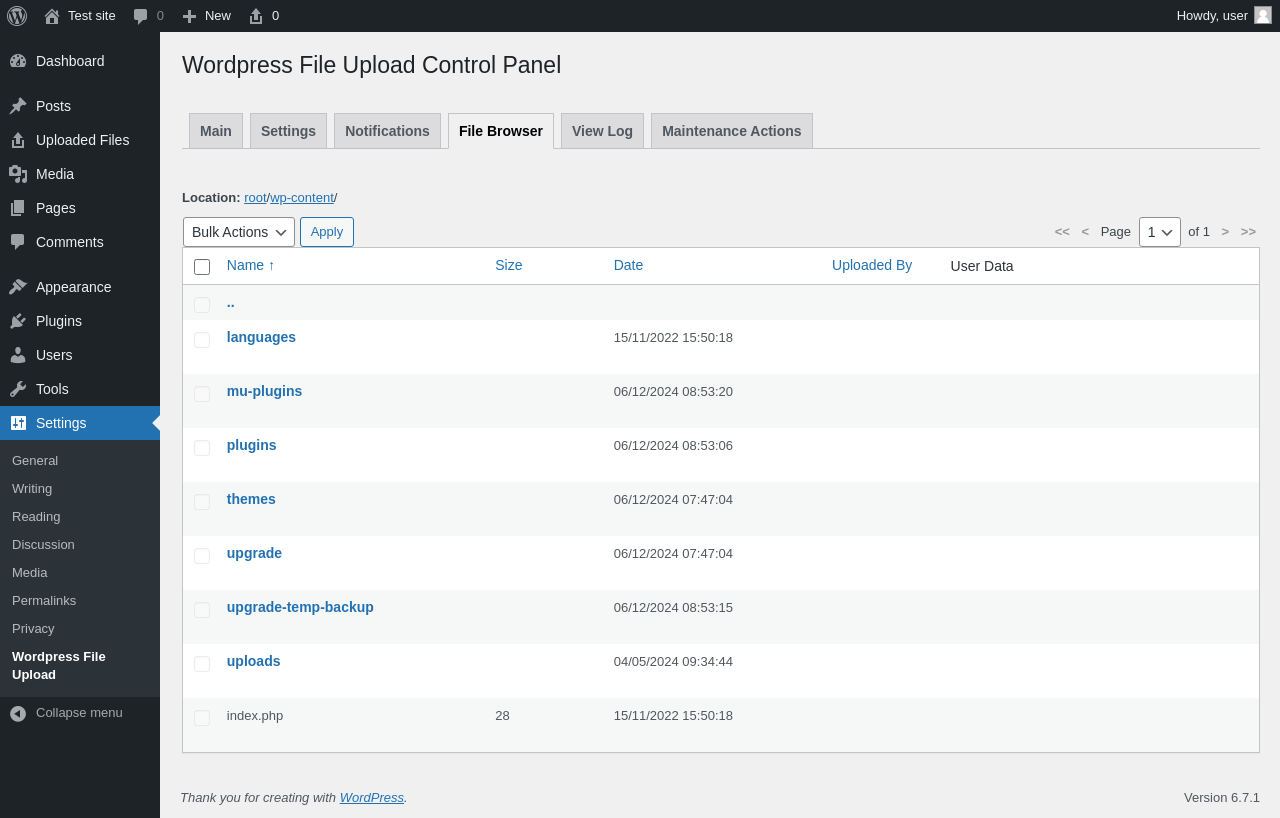Click the Collapse menu arrow icon
1280x818 pixels.
[18, 713]
